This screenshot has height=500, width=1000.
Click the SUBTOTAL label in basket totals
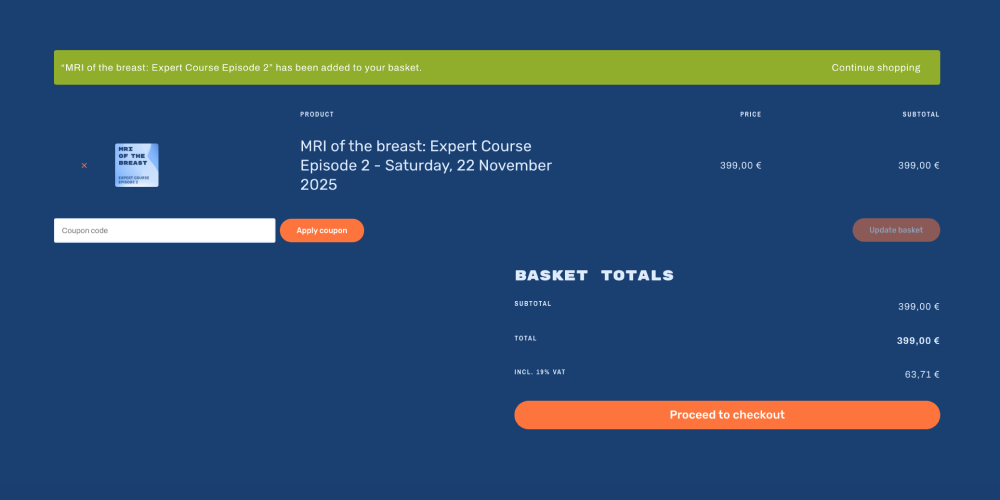(x=533, y=304)
